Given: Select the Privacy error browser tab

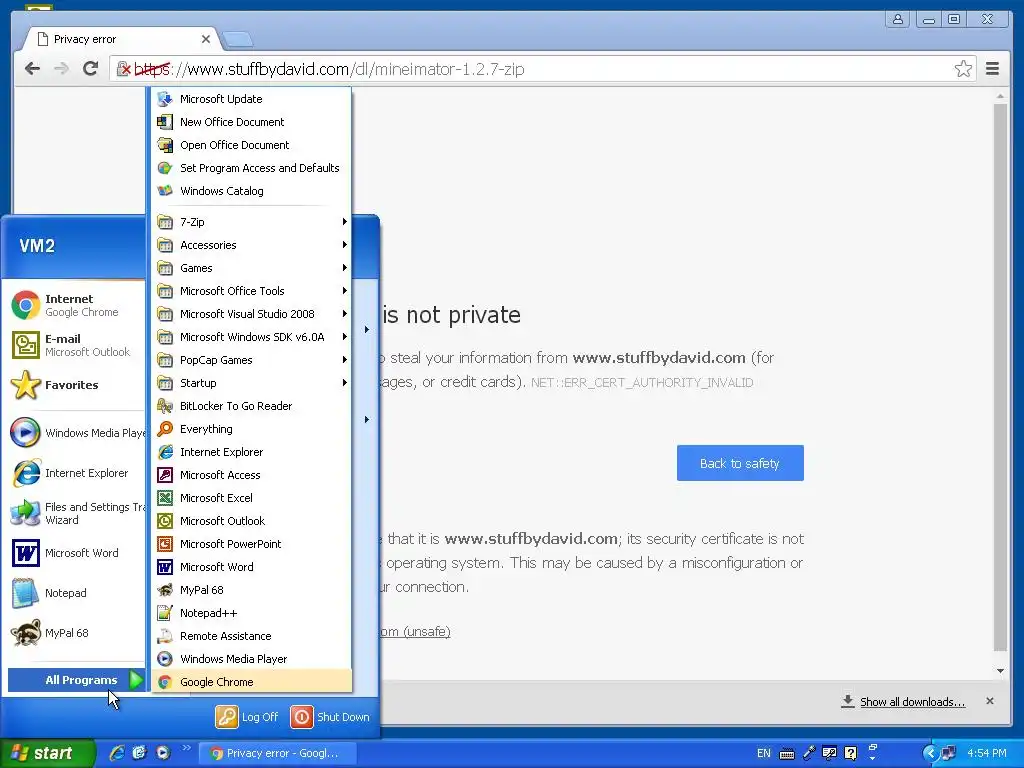Looking at the screenshot, I should pyautogui.click(x=121, y=39).
